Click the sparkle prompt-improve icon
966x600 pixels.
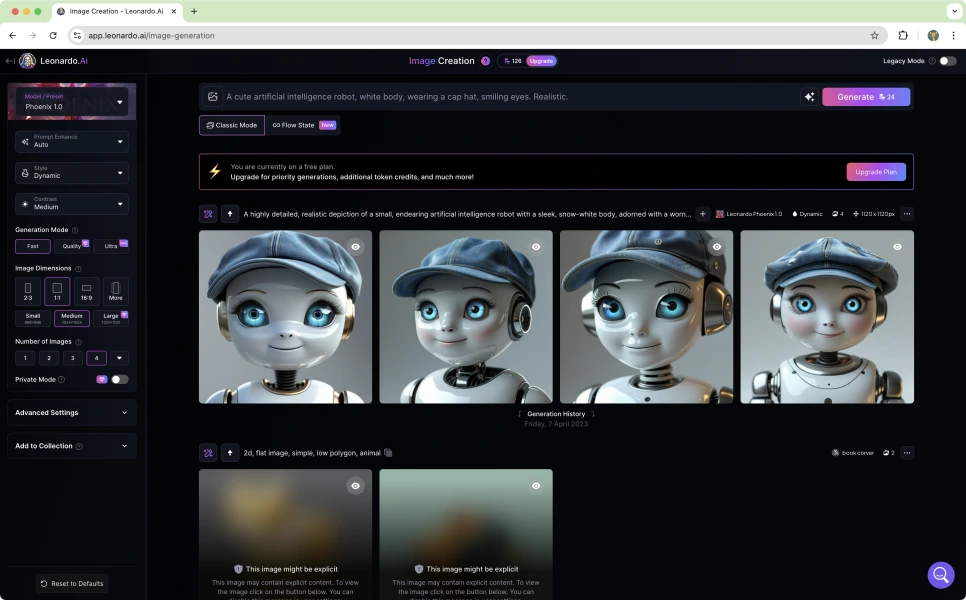pyautogui.click(x=810, y=97)
